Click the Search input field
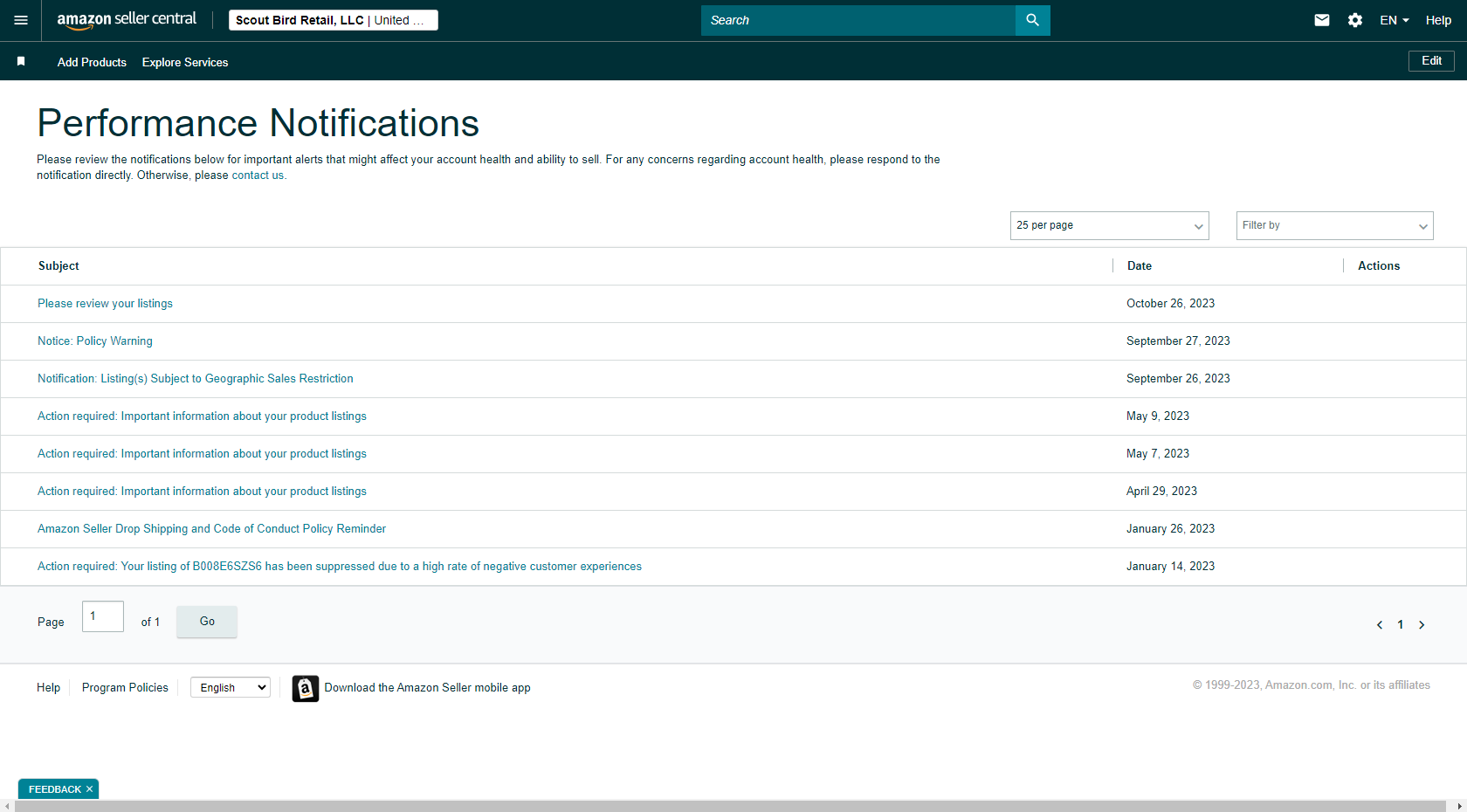 click(x=858, y=20)
